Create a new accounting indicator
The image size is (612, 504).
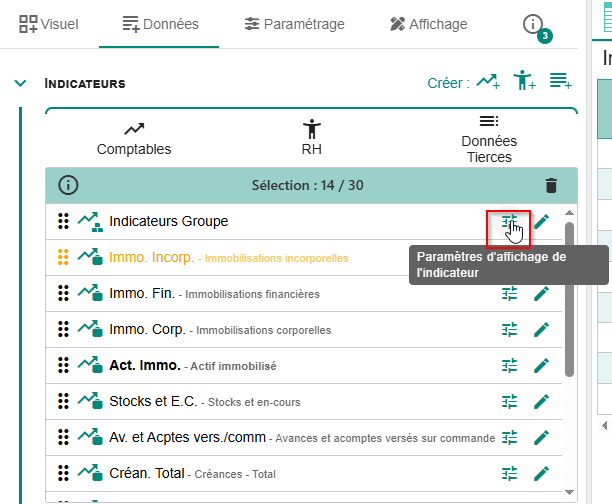488,82
